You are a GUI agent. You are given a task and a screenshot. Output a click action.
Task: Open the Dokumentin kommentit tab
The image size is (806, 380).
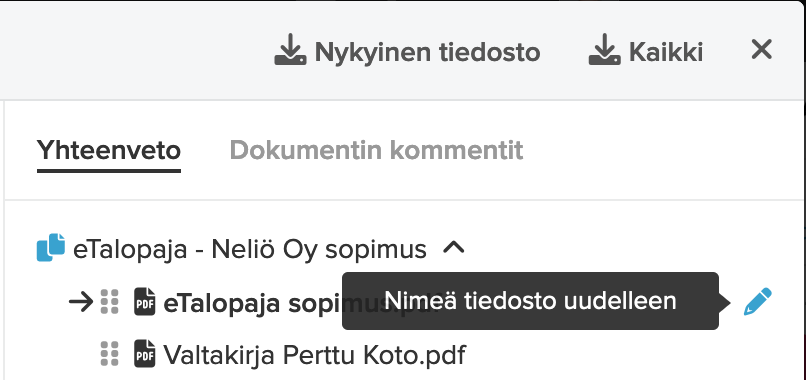376,150
